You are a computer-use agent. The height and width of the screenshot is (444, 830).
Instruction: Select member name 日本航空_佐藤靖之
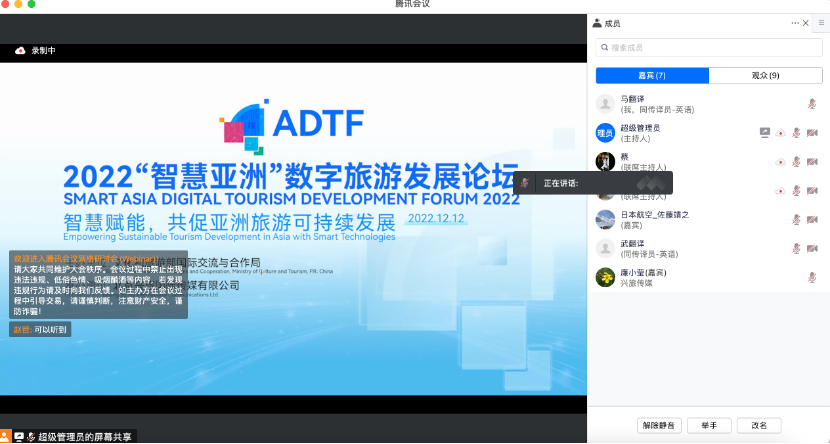click(655, 215)
